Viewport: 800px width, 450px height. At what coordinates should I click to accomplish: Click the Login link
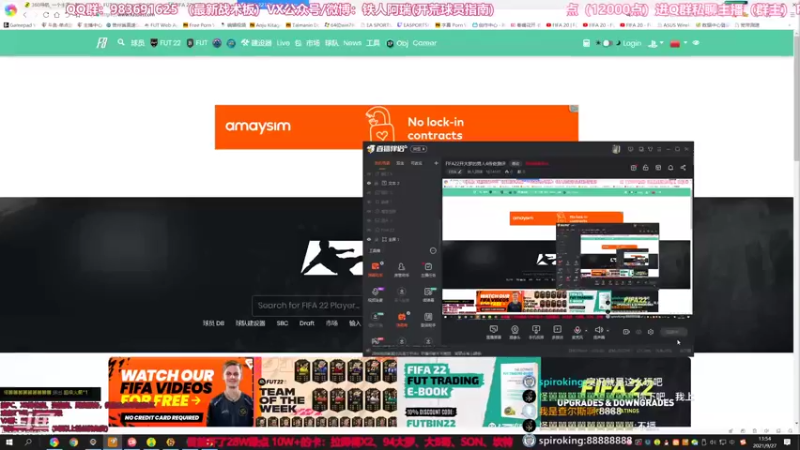point(632,43)
